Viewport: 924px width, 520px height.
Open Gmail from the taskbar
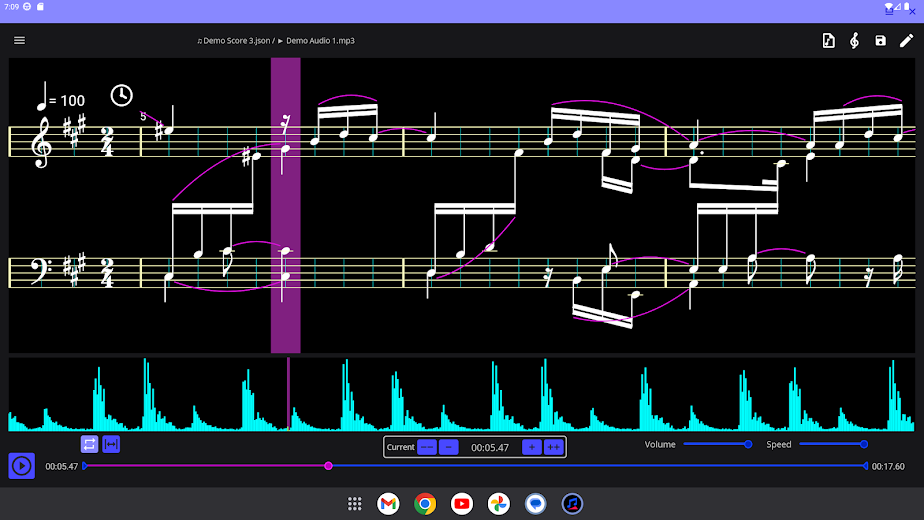[388, 503]
